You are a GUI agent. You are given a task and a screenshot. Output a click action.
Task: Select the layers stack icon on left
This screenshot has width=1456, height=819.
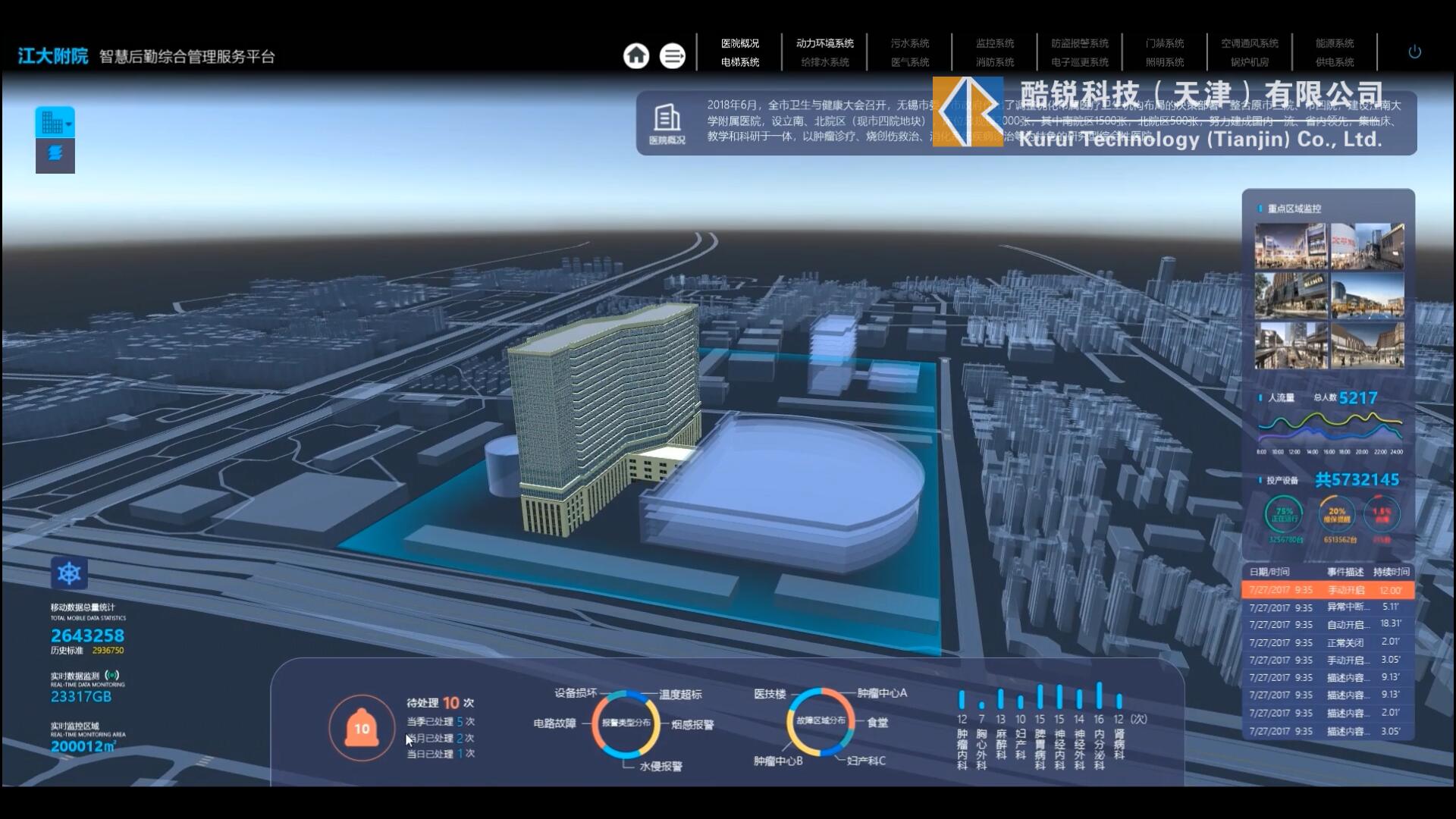tap(55, 154)
